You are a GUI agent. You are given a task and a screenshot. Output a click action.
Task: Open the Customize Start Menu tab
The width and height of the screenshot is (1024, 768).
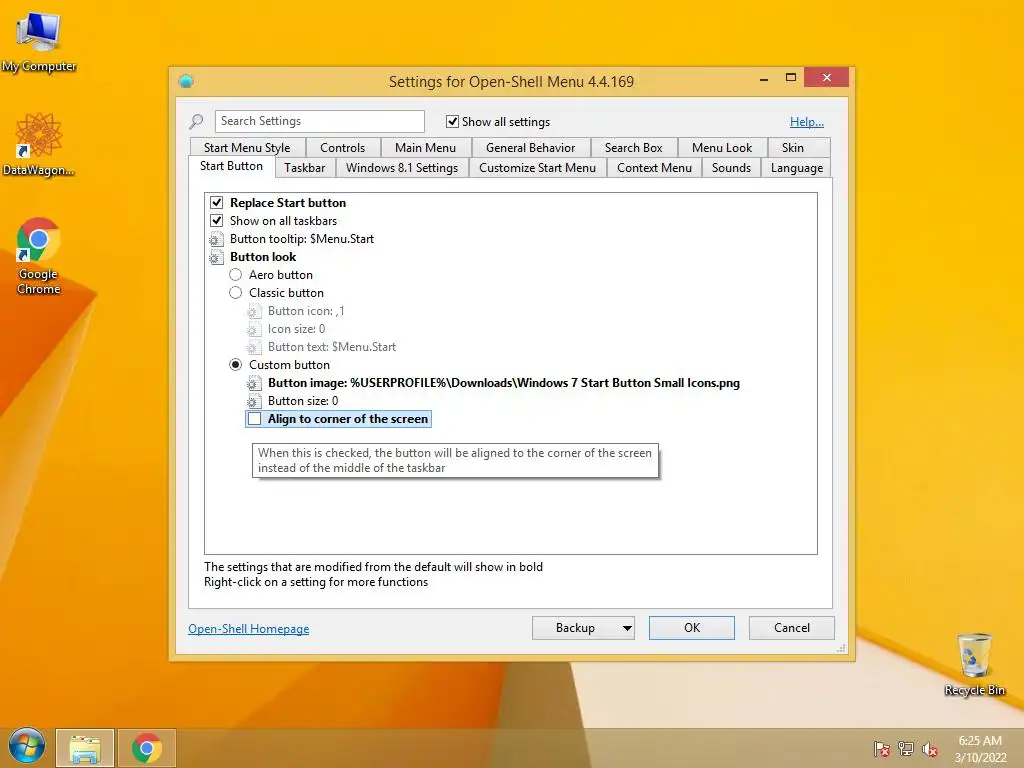pos(537,168)
